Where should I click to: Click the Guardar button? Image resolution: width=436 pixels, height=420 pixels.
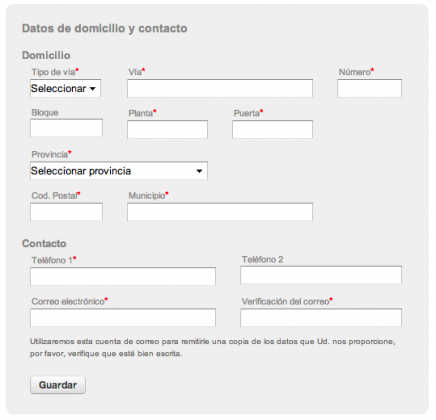coord(58,385)
